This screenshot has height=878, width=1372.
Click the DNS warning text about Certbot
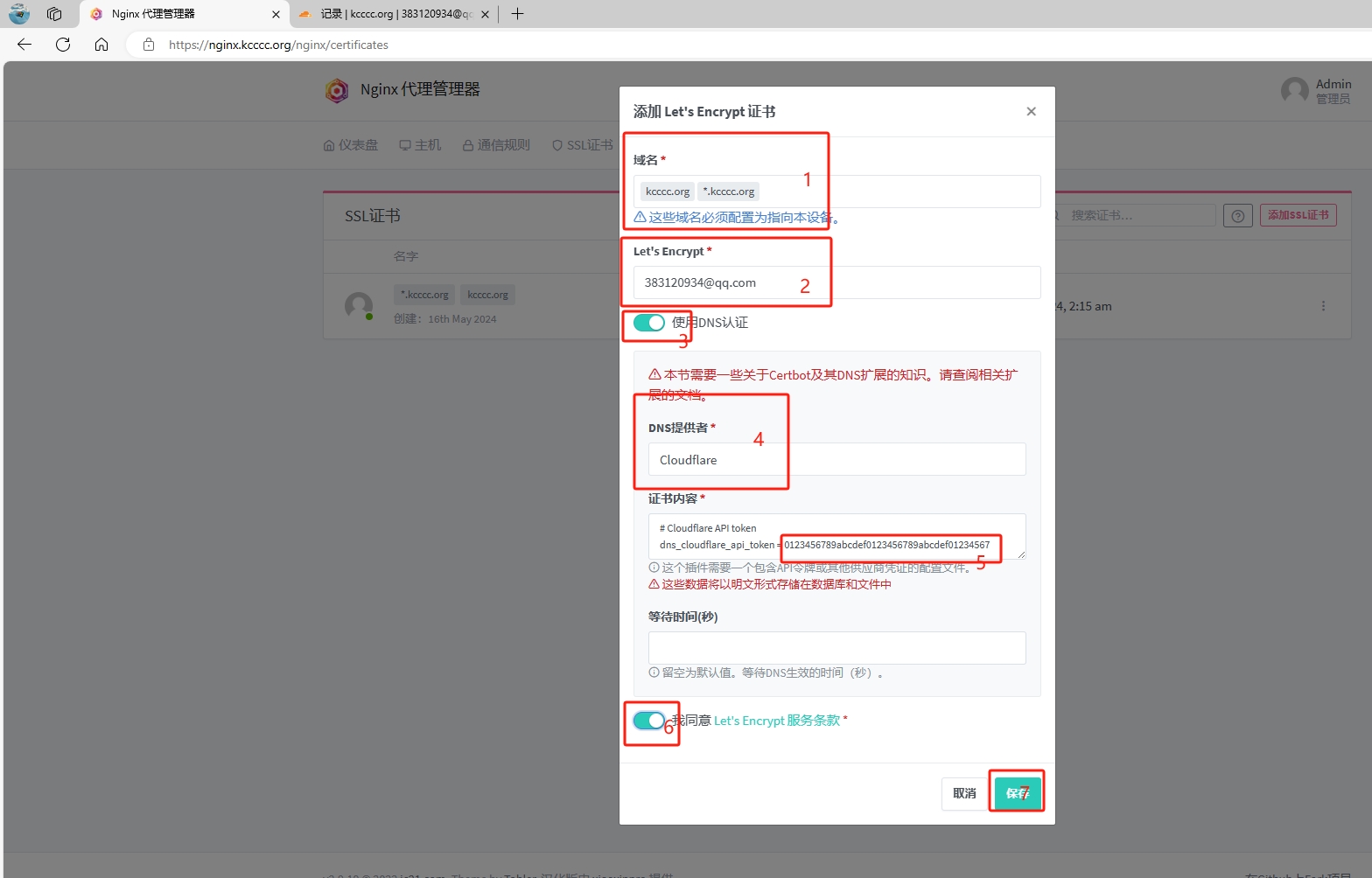tap(833, 385)
